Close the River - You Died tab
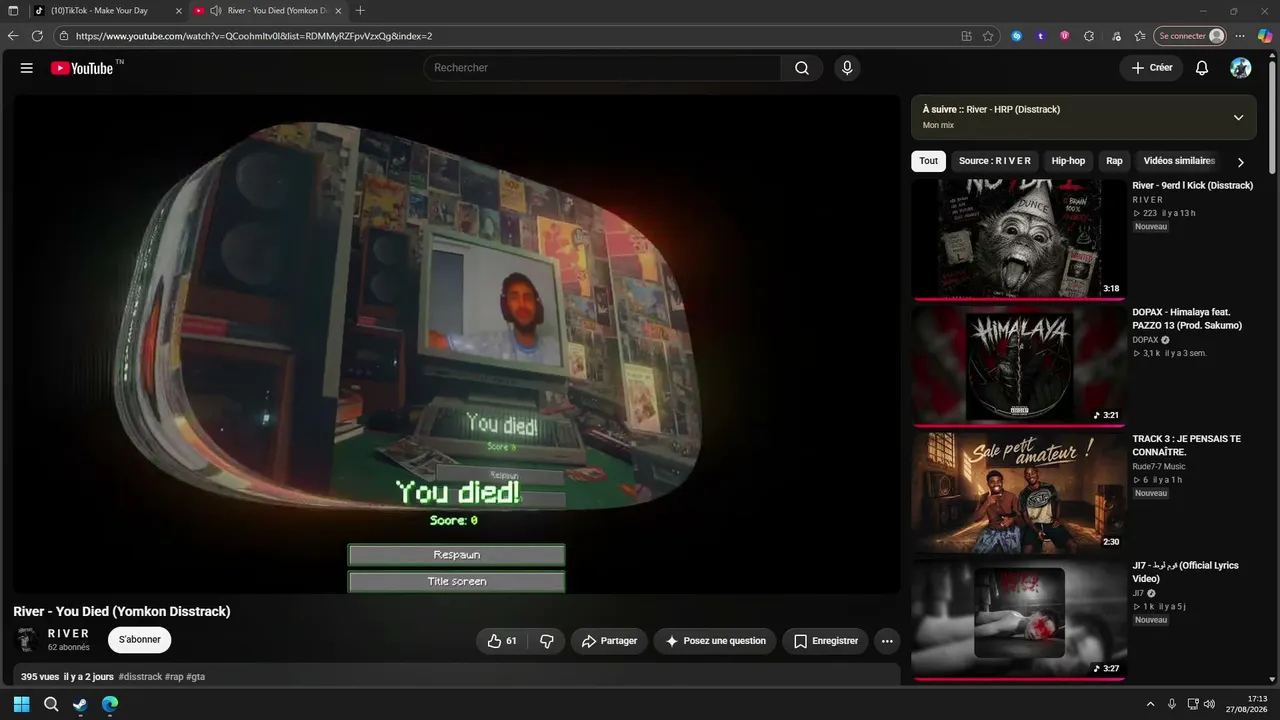The image size is (1280, 720). pyautogui.click(x=338, y=11)
